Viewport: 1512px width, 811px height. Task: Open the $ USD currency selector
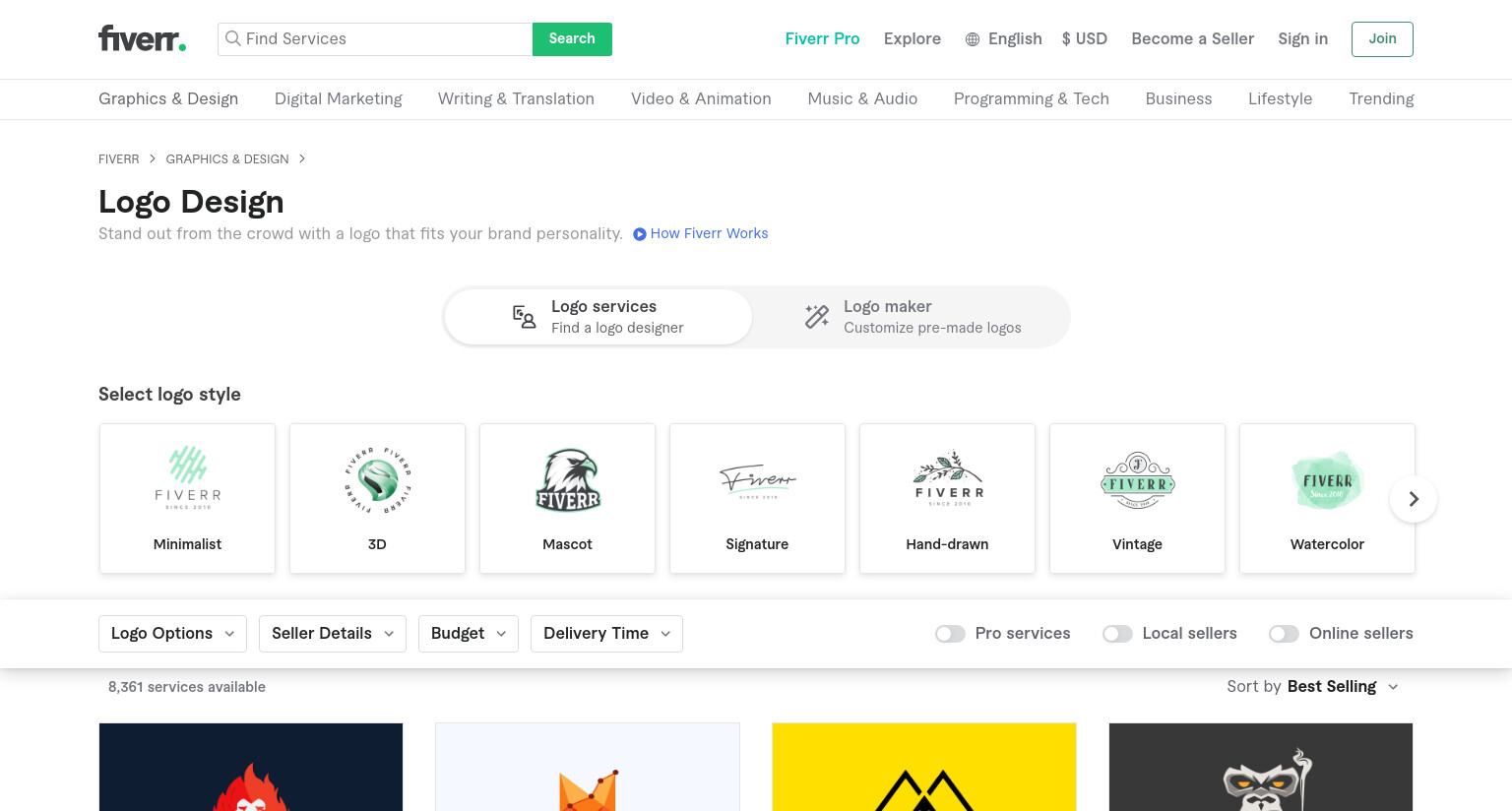[1084, 38]
